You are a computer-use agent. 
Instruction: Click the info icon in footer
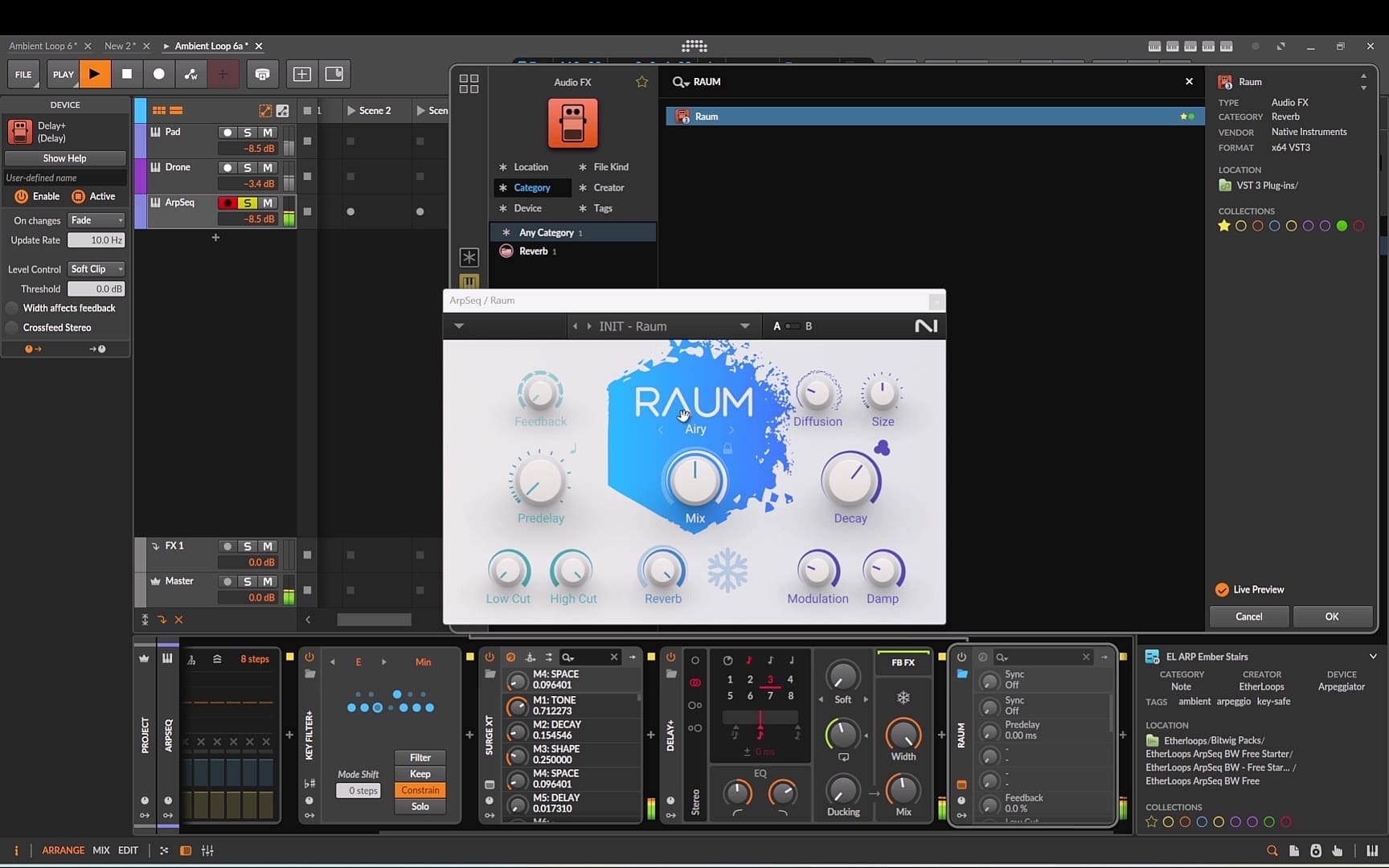15,850
